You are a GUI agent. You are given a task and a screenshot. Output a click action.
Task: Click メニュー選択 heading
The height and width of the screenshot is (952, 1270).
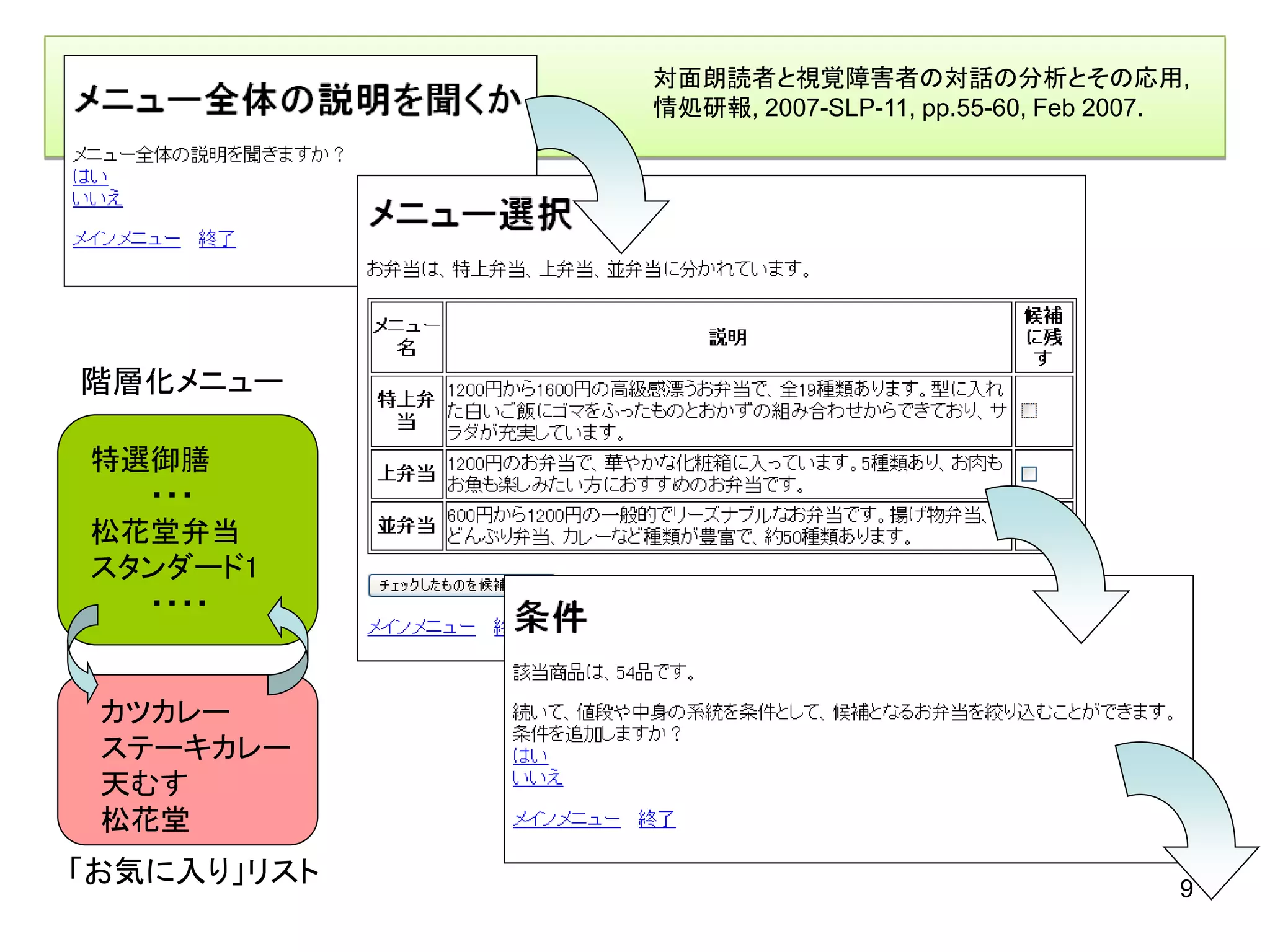coord(470,215)
